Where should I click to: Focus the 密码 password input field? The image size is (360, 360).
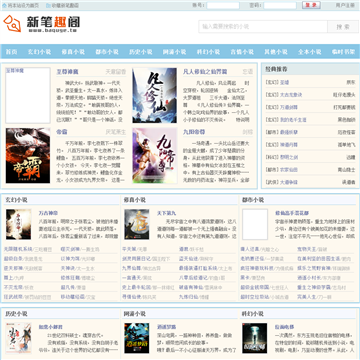tap(280, 5)
